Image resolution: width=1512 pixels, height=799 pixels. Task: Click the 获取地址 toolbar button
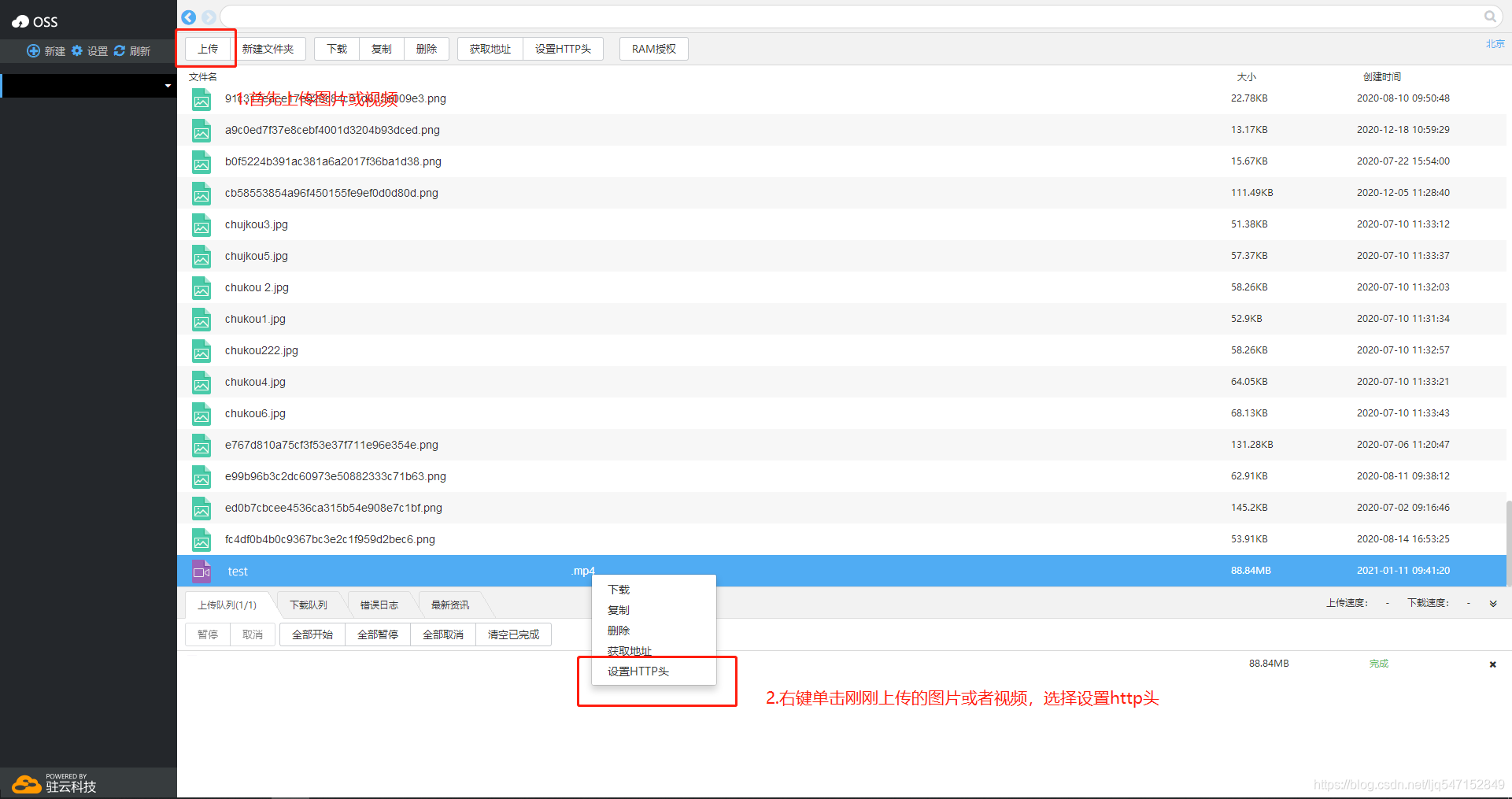click(490, 49)
